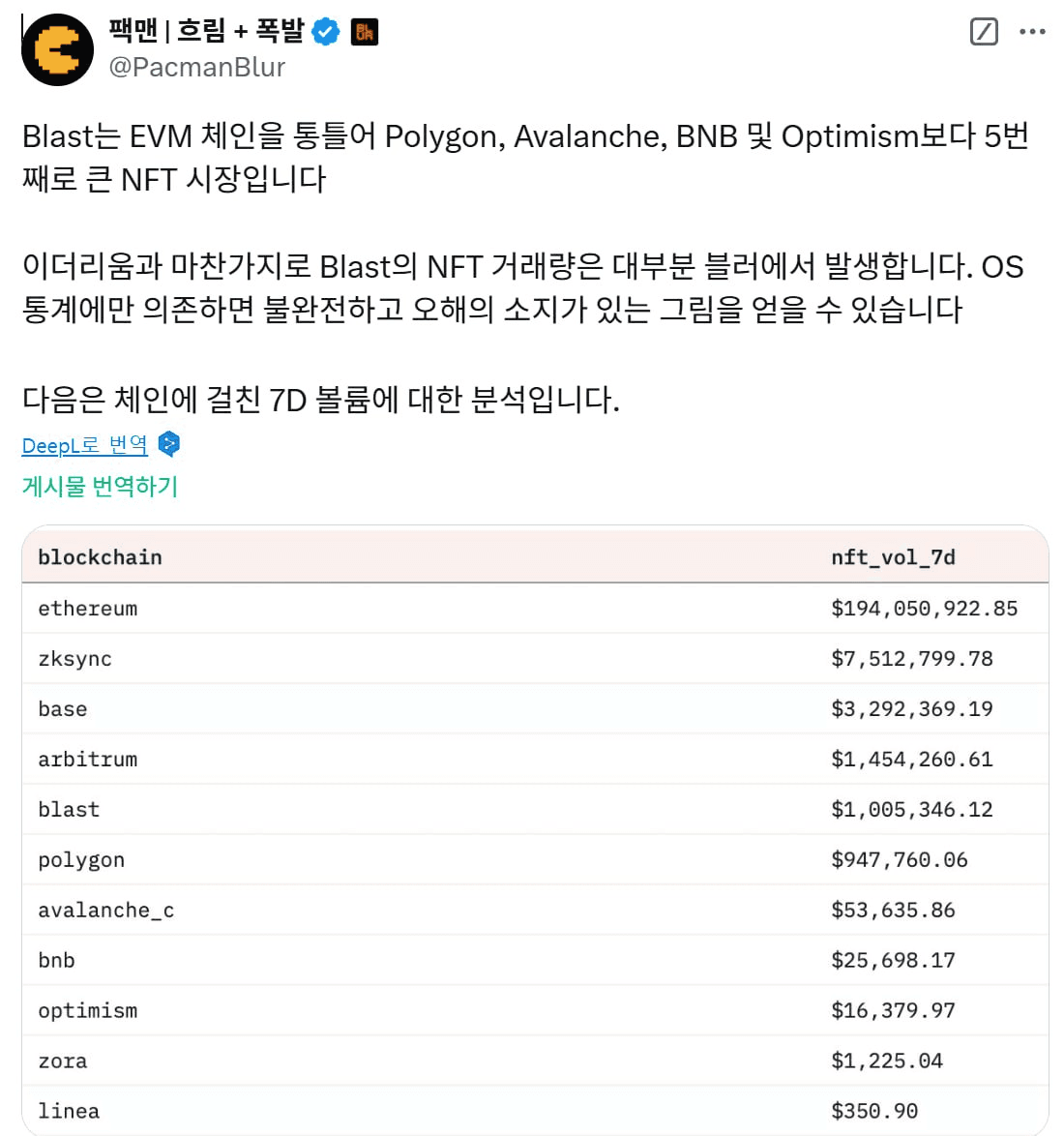Click the 'DeepL로 번역' link

(x=85, y=445)
